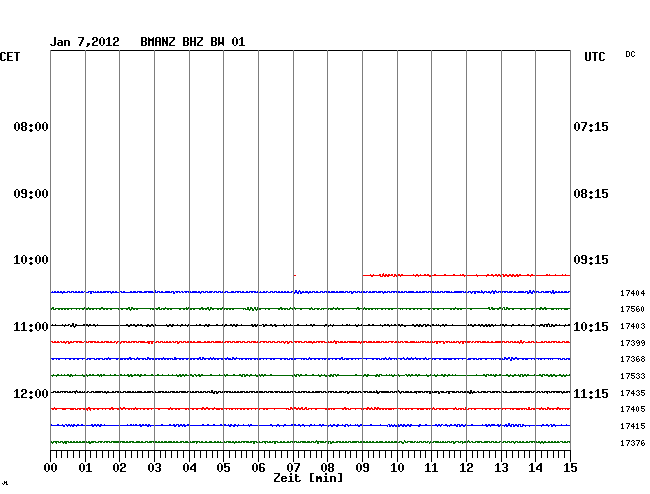This screenshot has height=494, width=650.
Task: Click minute tick label "07"
Action: pyautogui.click(x=293, y=468)
